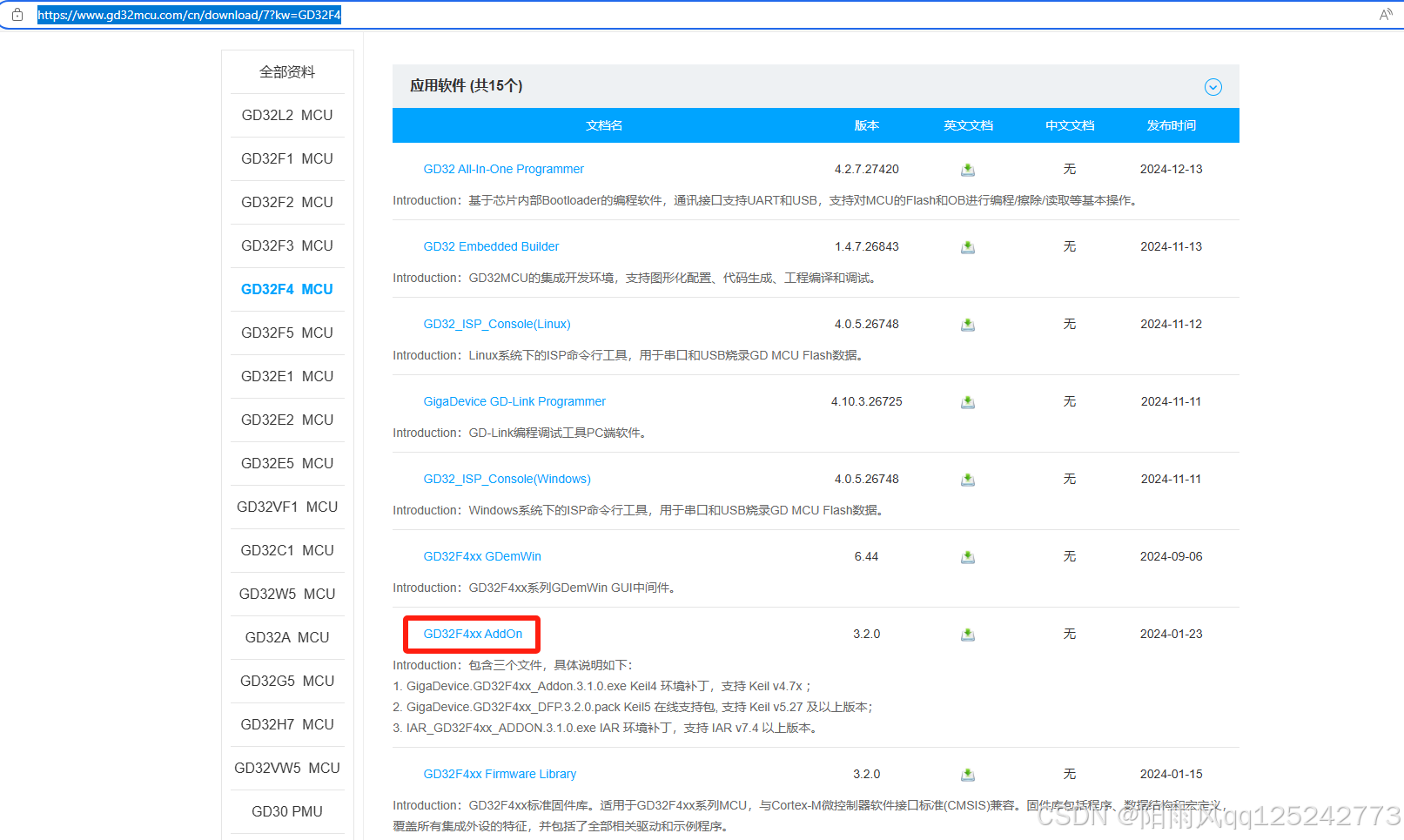The image size is (1404, 840).
Task: Open GigaDevice GD-Link Programmer link
Action: click(x=514, y=401)
